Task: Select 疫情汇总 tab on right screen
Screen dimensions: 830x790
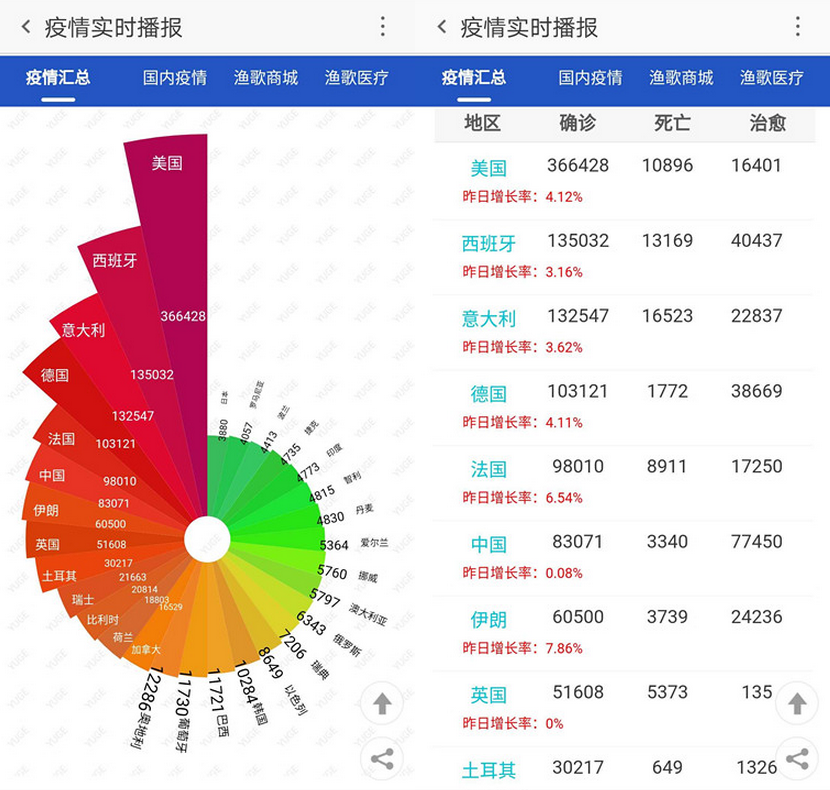Action: tap(473, 77)
